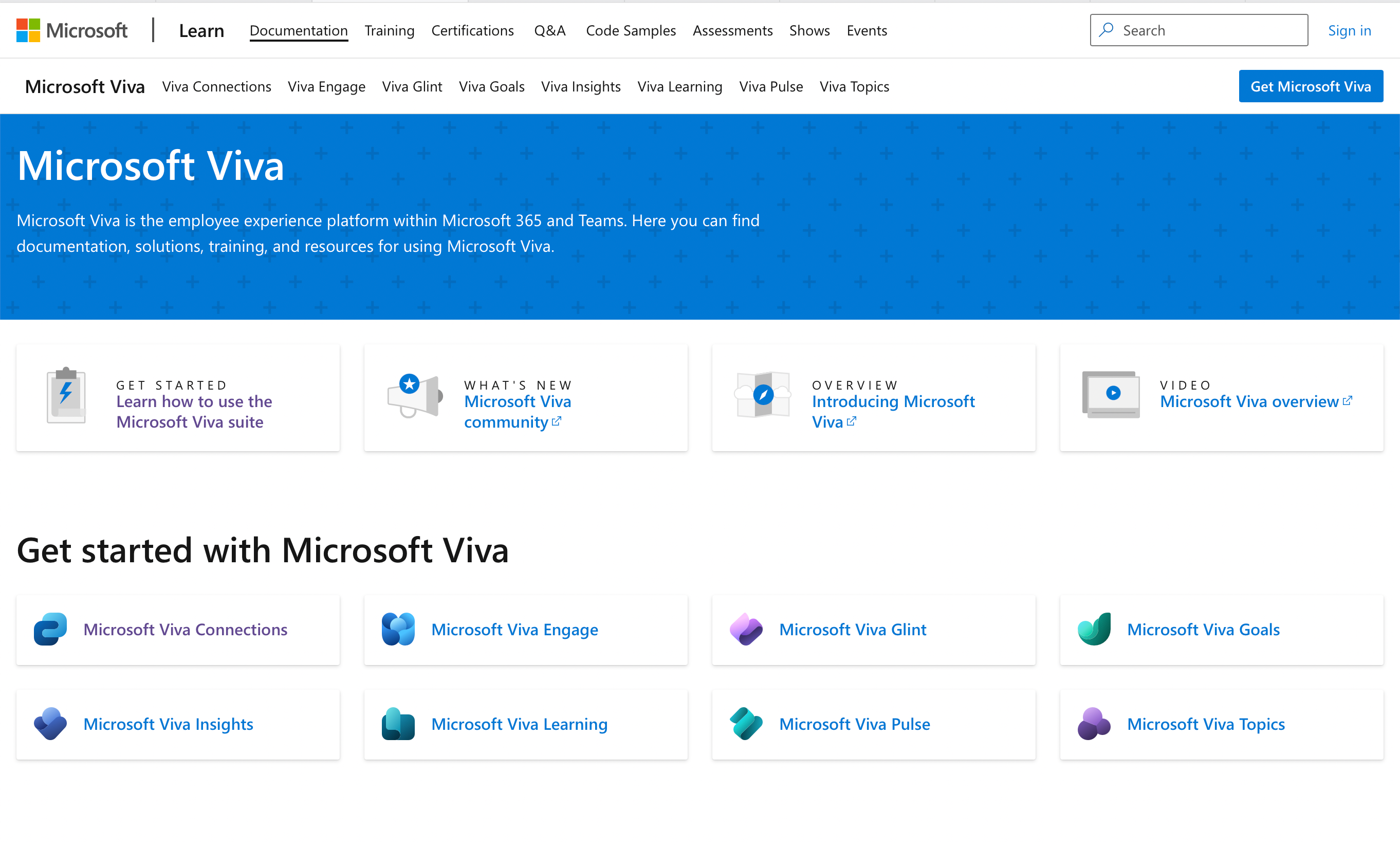Click the What's New megaphone icon
The width and height of the screenshot is (1400, 847).
tap(415, 395)
